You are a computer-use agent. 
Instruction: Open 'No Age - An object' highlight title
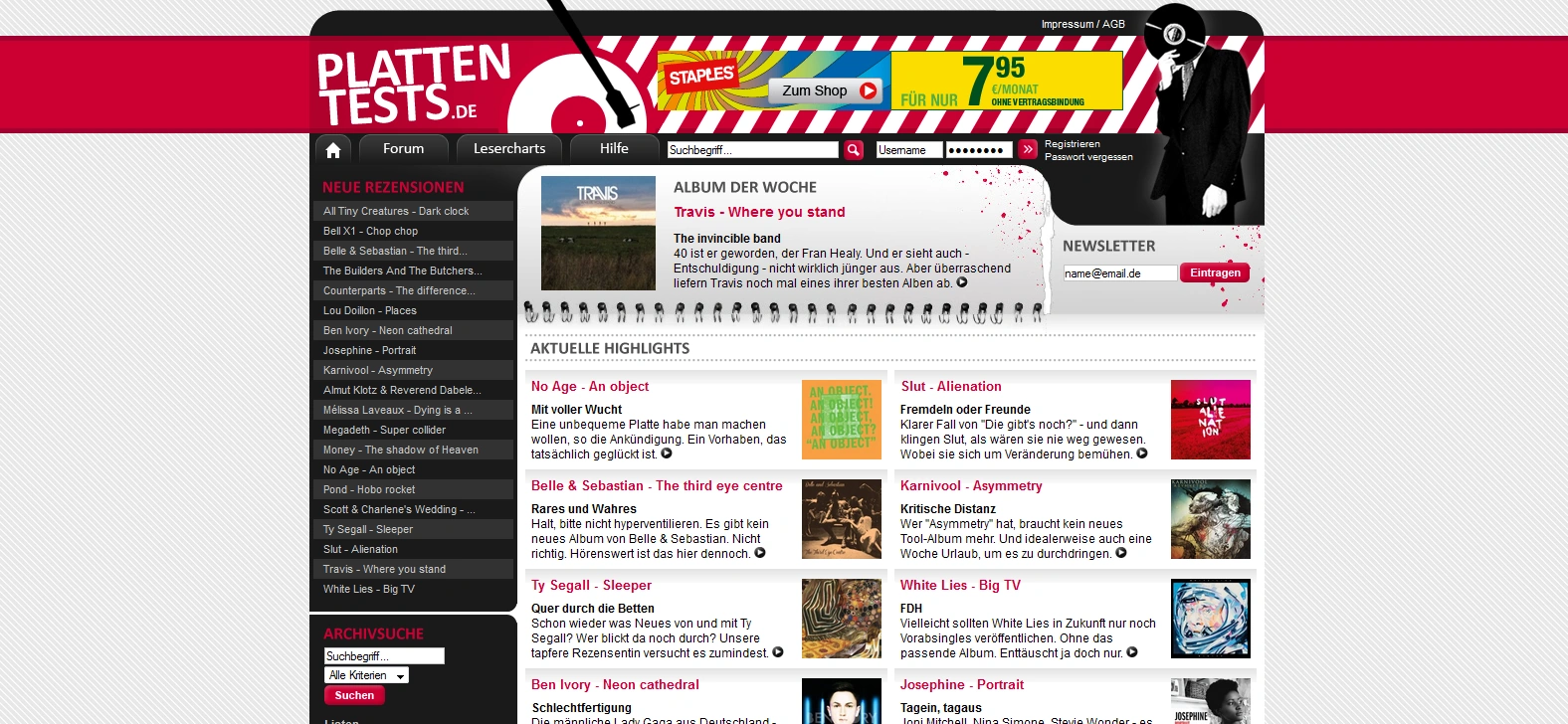590,387
